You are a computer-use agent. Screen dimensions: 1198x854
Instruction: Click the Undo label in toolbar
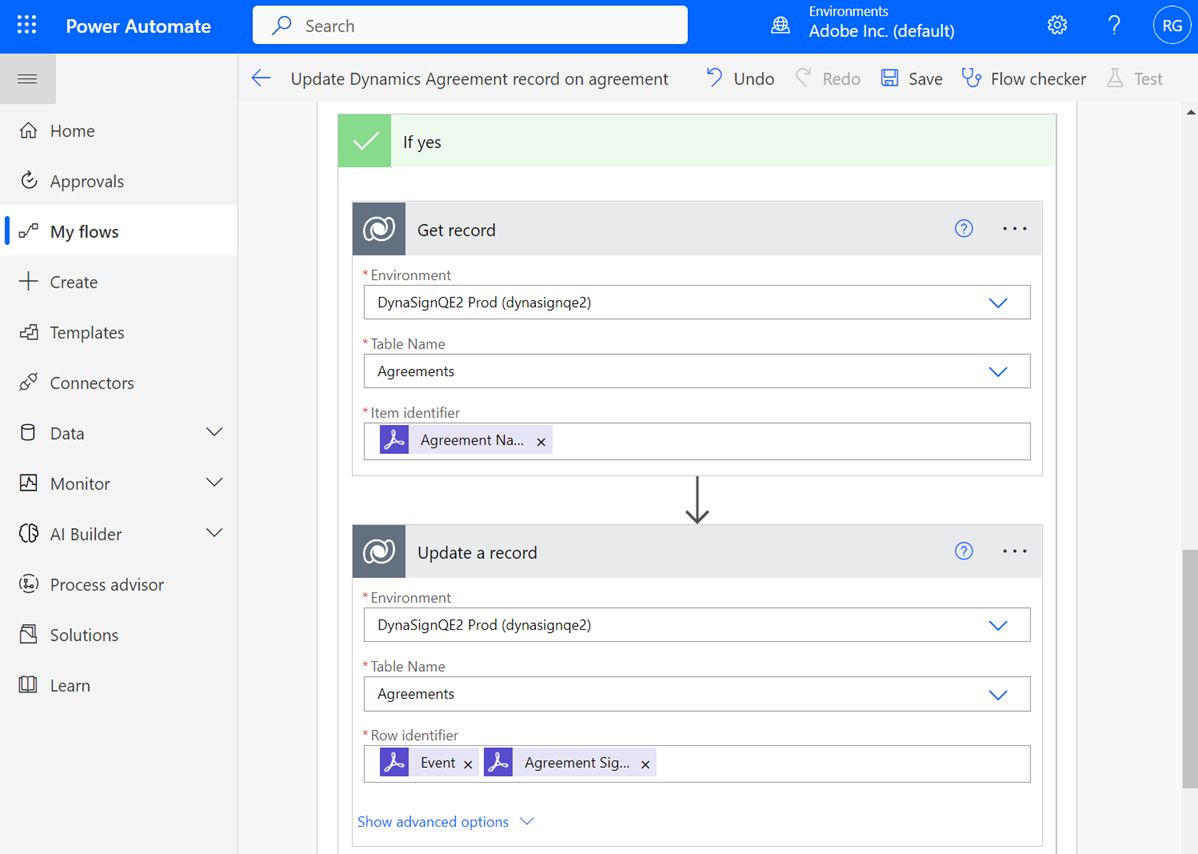(754, 79)
